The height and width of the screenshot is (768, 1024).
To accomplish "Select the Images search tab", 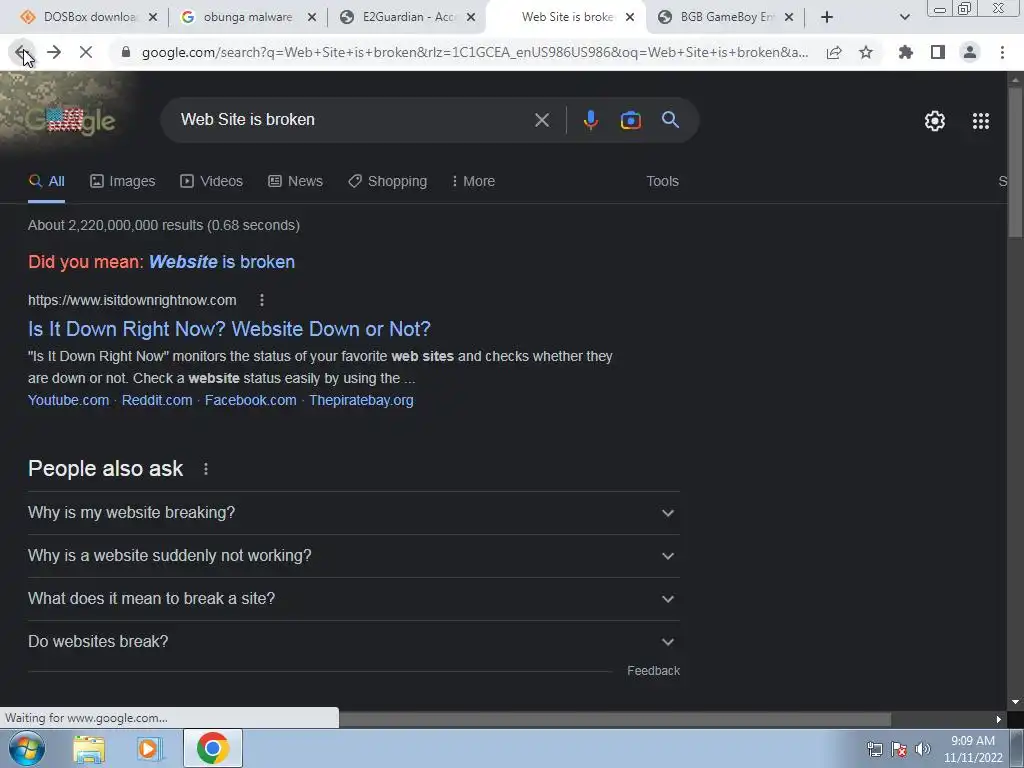I will pos(122,181).
